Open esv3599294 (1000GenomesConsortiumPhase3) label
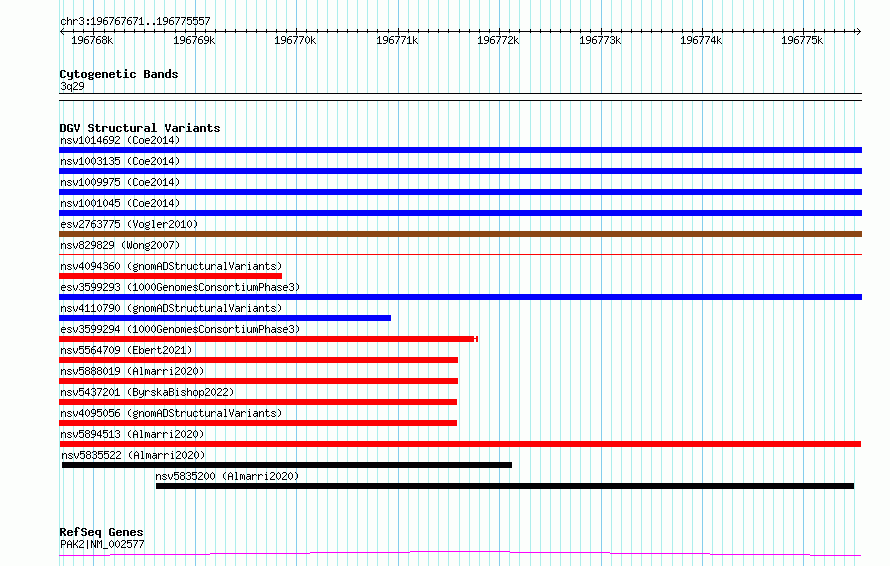Screen dimensions: 890x566 coord(180,329)
